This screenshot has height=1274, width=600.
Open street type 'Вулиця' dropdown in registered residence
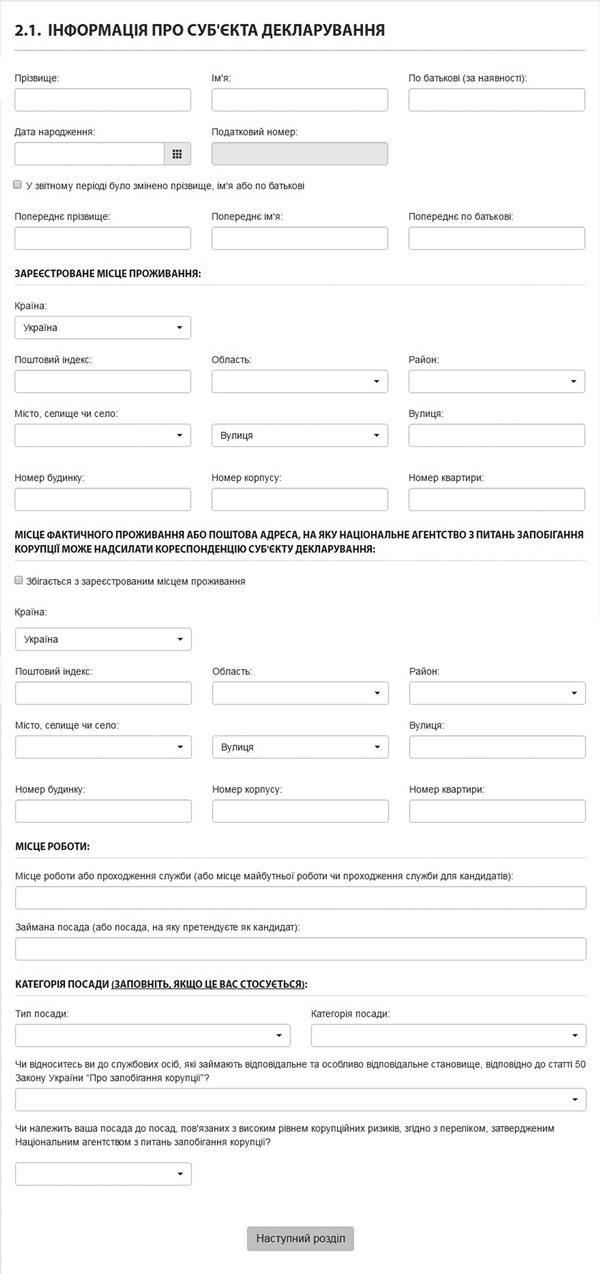[x=299, y=435]
